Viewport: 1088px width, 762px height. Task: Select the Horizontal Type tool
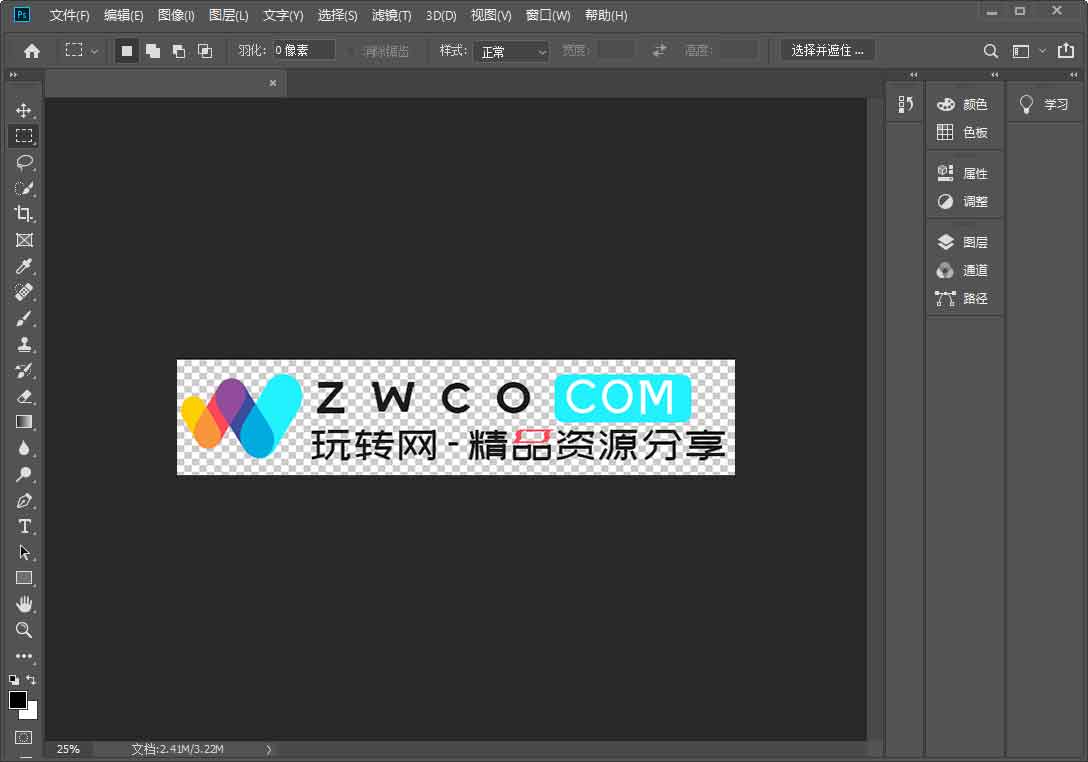pos(24,527)
